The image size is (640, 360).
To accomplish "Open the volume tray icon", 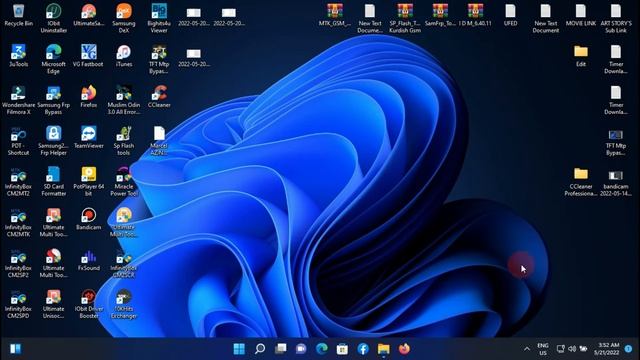I will coord(572,349).
